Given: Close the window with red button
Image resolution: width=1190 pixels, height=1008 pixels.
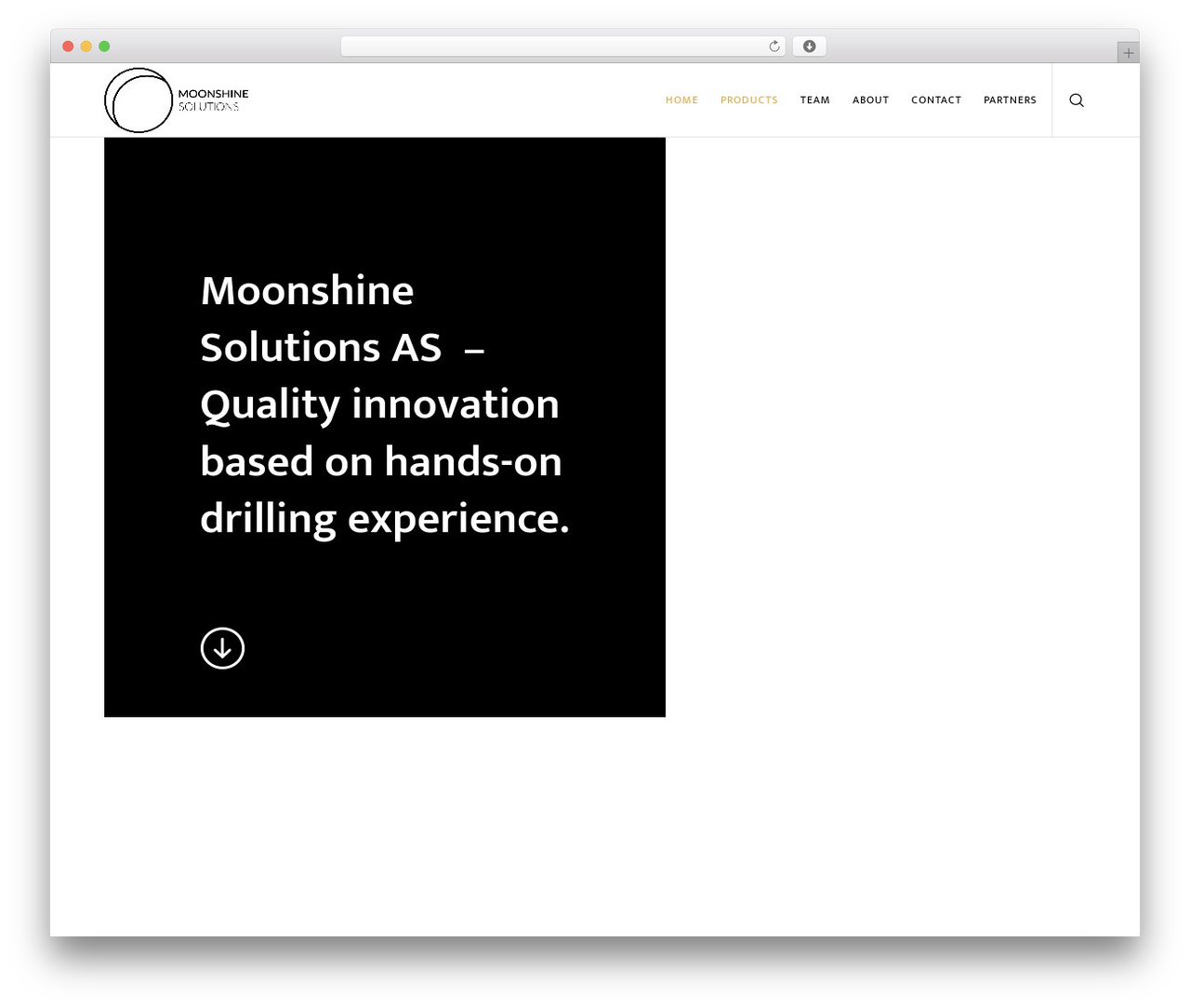Looking at the screenshot, I should pos(68,46).
